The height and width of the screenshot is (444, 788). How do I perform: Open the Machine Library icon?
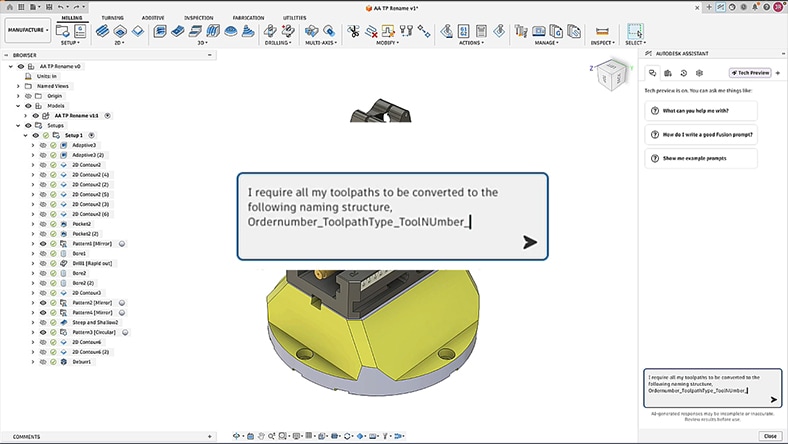pos(539,31)
